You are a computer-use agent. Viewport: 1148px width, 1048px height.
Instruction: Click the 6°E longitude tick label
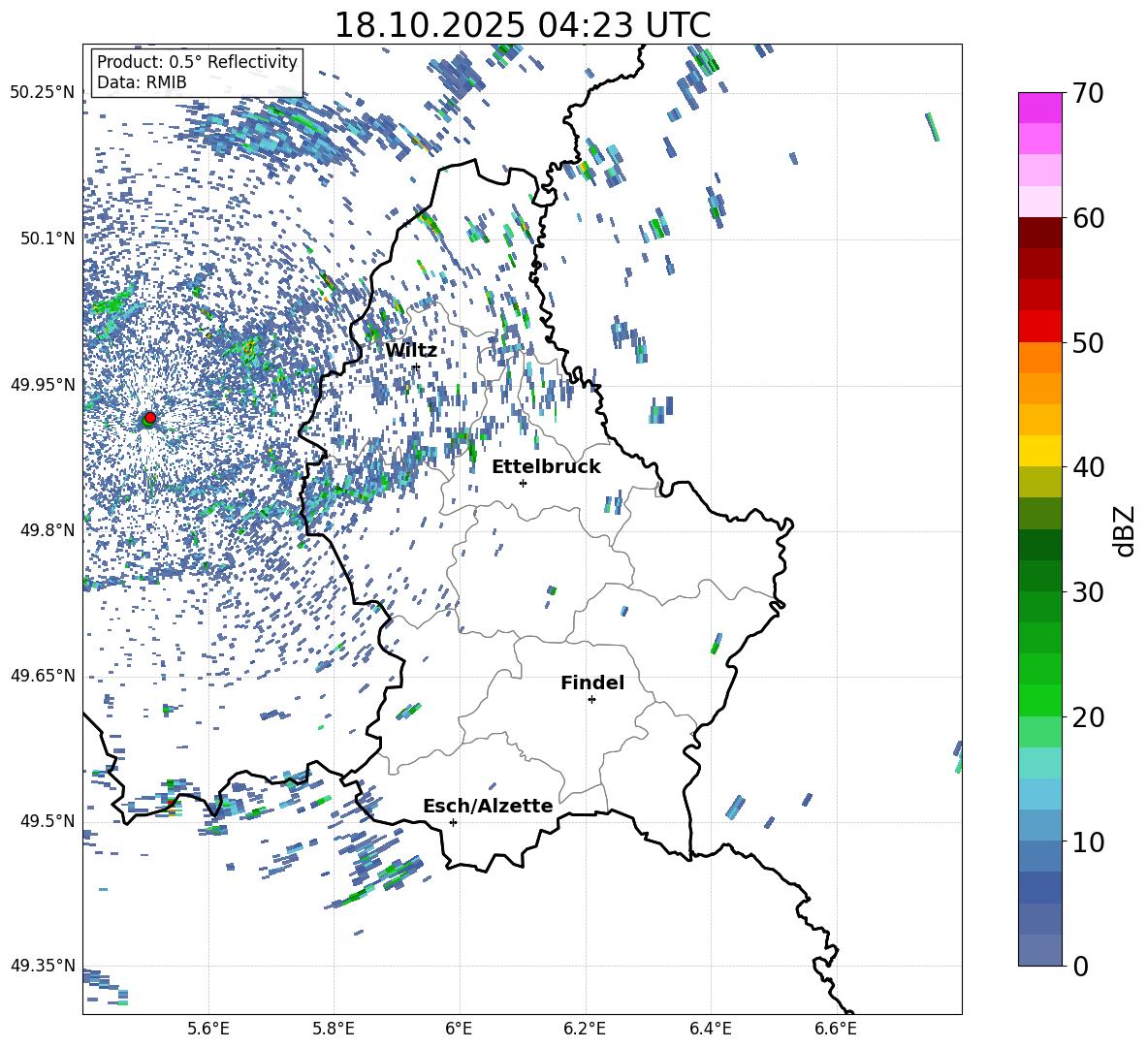click(x=459, y=1029)
